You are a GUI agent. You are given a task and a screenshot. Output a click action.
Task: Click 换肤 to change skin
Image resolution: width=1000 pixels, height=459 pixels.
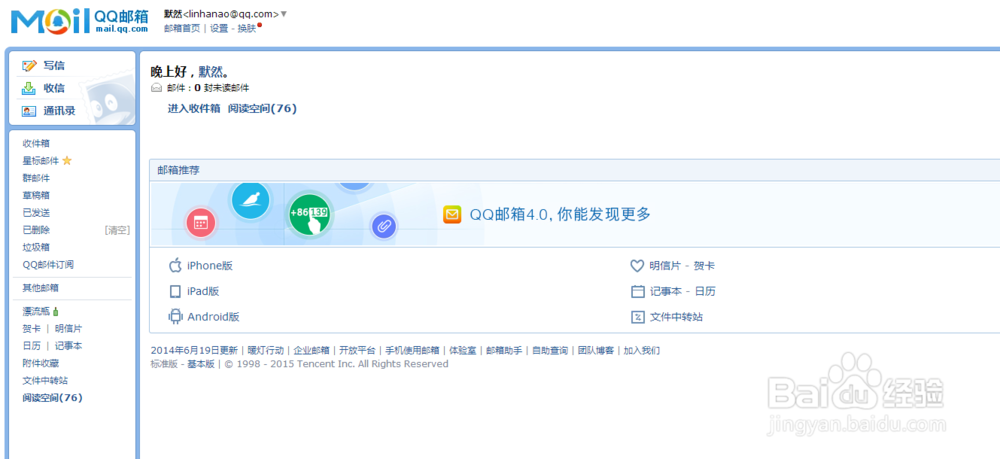(x=247, y=28)
